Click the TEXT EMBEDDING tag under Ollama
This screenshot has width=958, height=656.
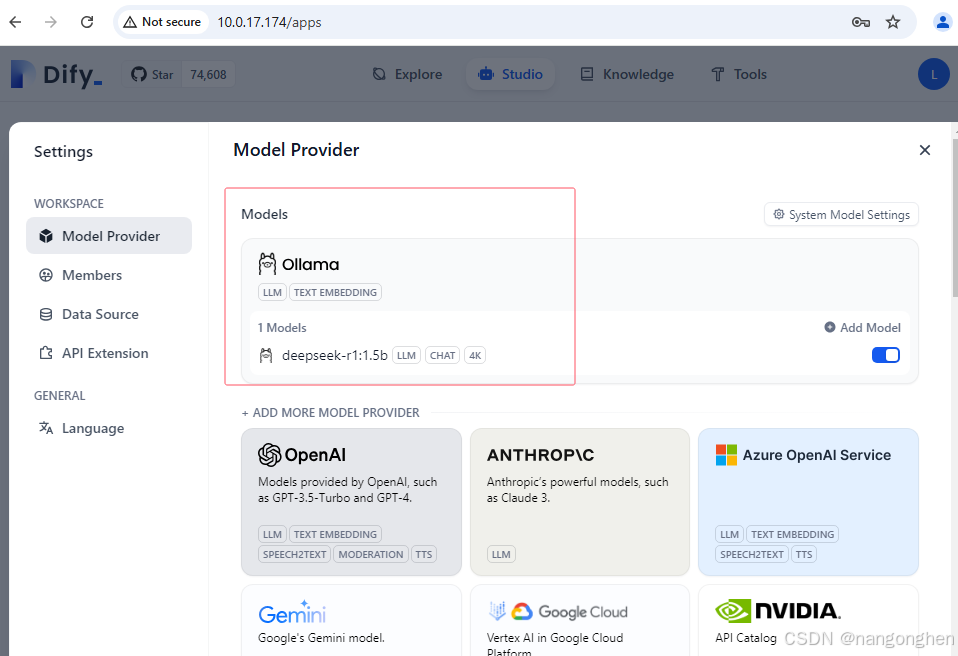335,293
